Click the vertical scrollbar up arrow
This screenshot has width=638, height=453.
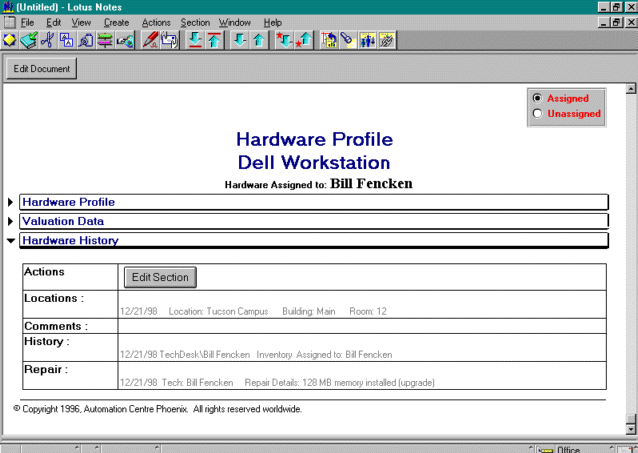click(x=631, y=88)
